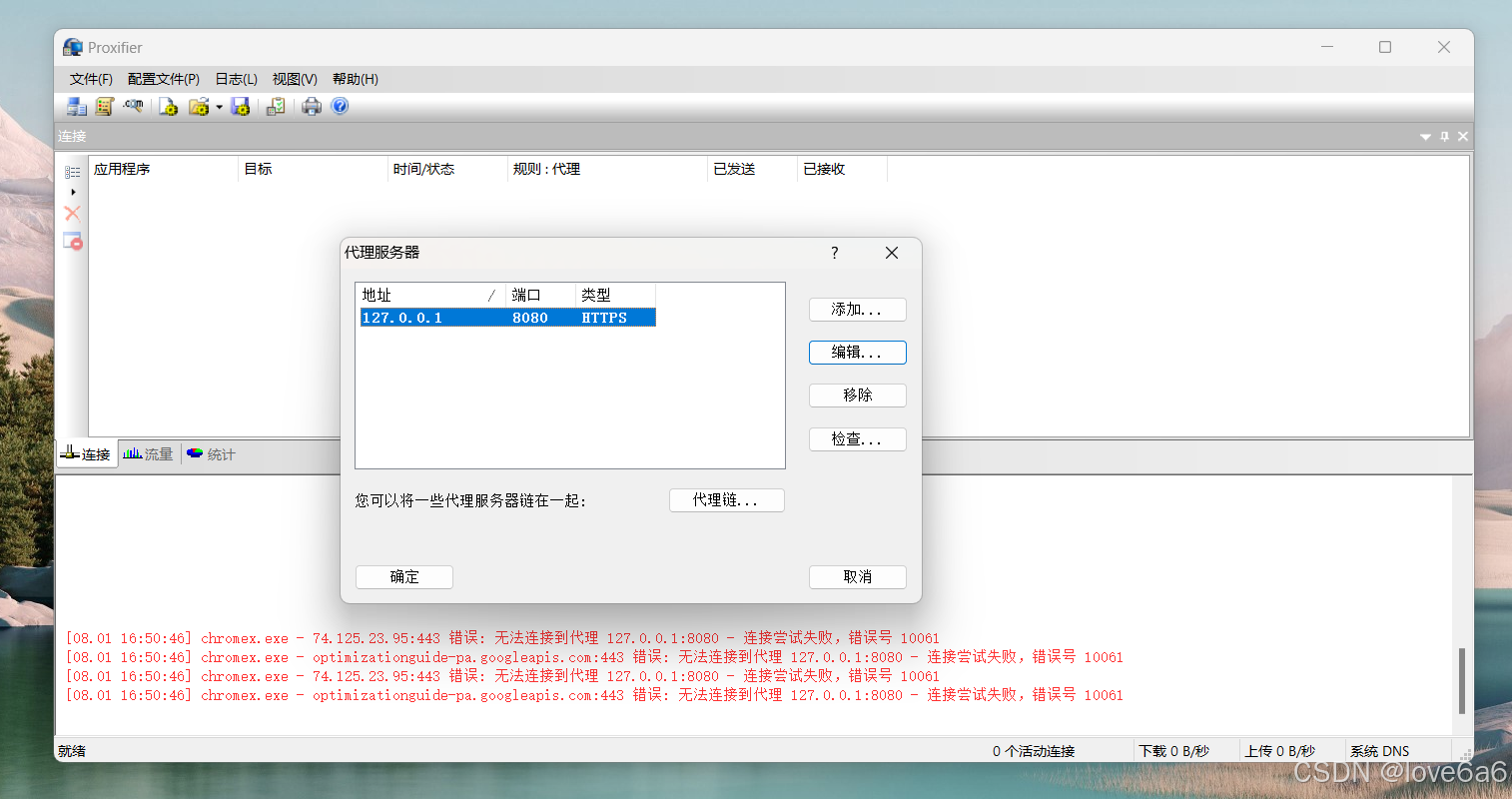
Task: Click the HTTPS type cell
Action: [x=604, y=318]
